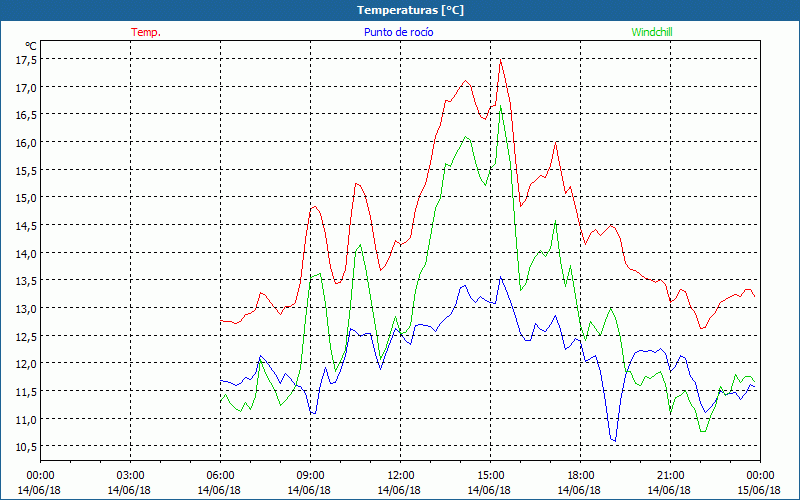This screenshot has height=500, width=800.
Task: Select the green Windchill legend label
Action: [652, 32]
